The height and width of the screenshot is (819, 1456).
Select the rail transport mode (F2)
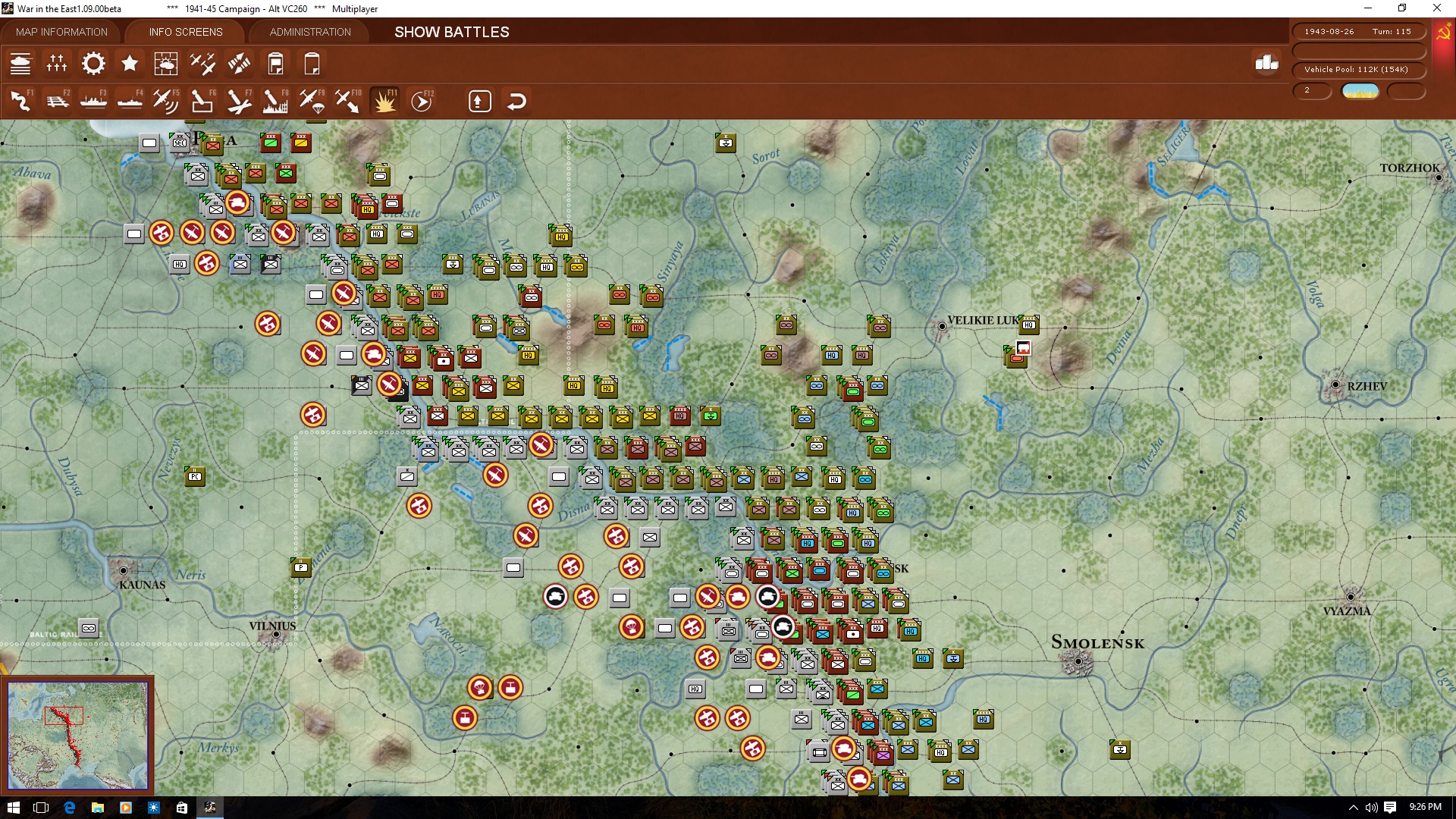click(58, 100)
